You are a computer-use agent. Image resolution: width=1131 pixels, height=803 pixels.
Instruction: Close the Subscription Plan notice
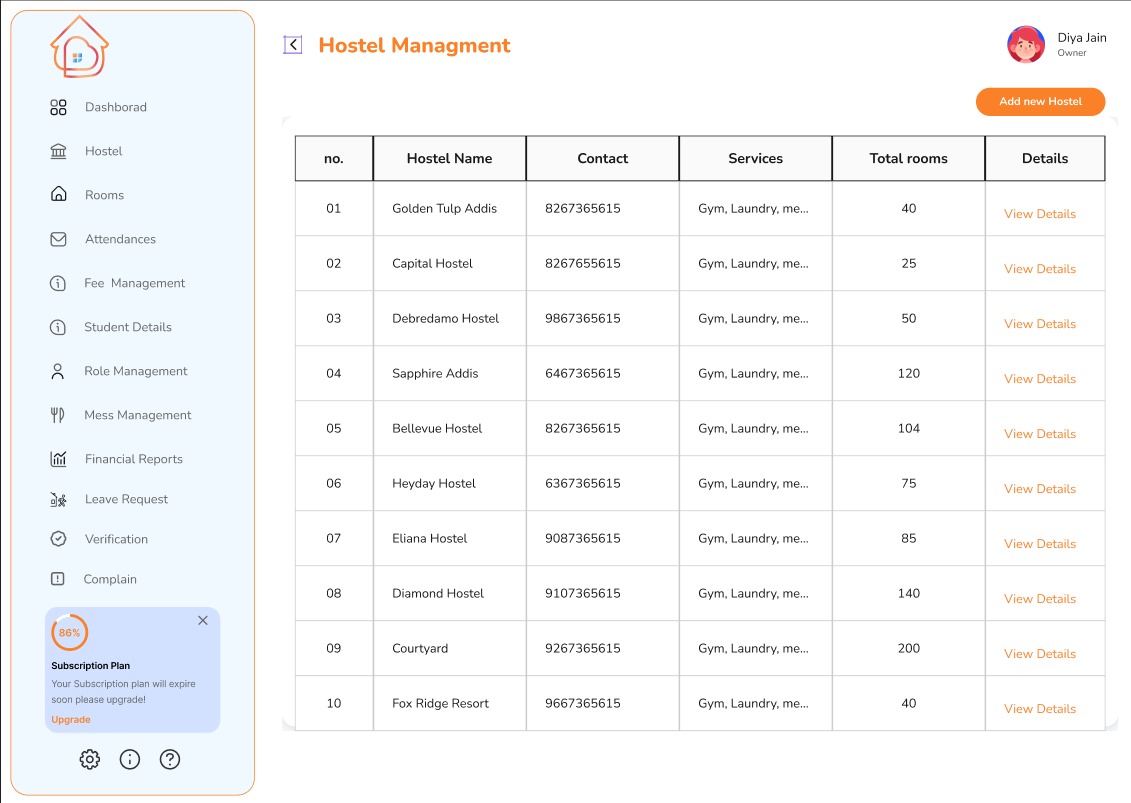(203, 621)
